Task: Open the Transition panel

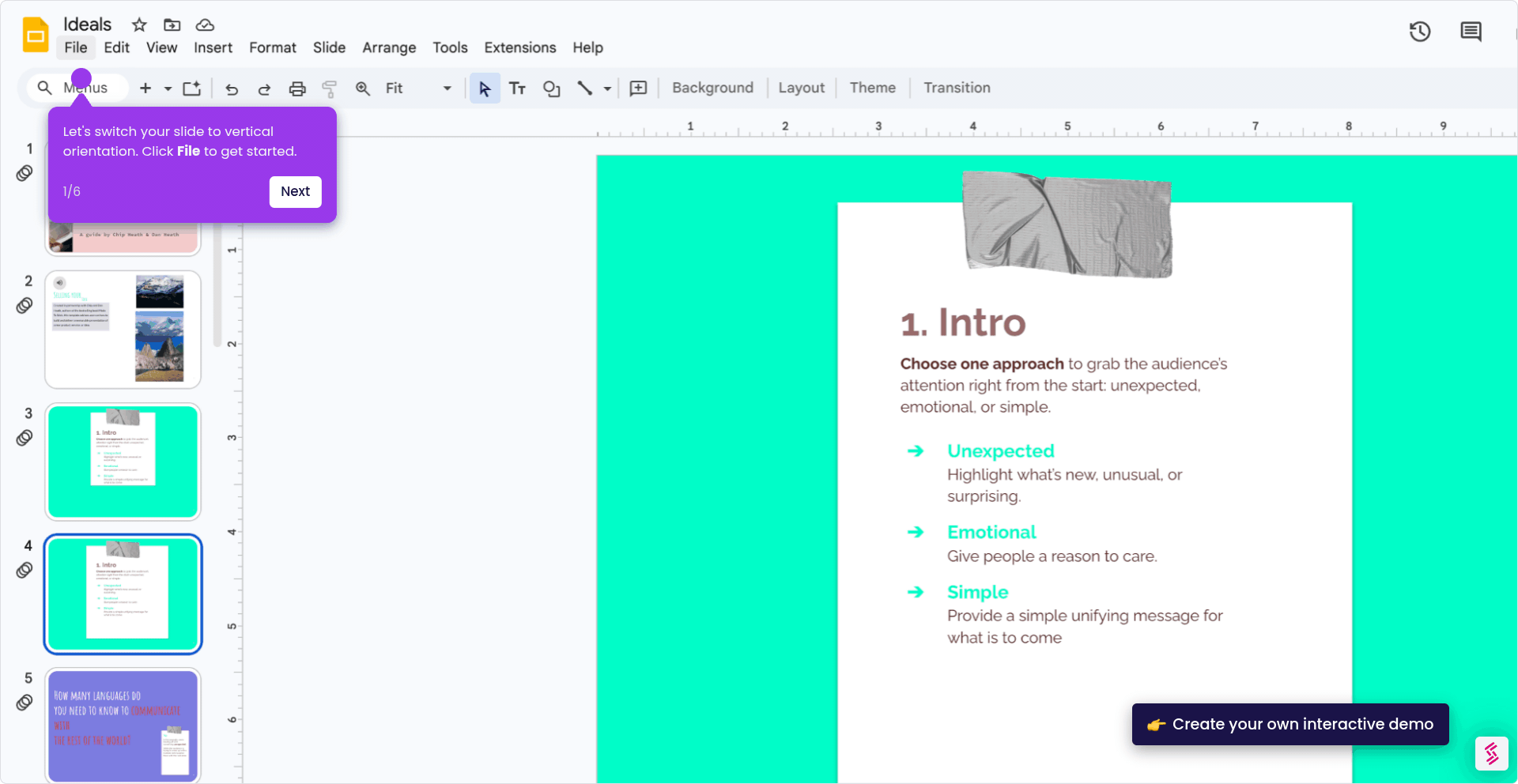Action: (957, 88)
